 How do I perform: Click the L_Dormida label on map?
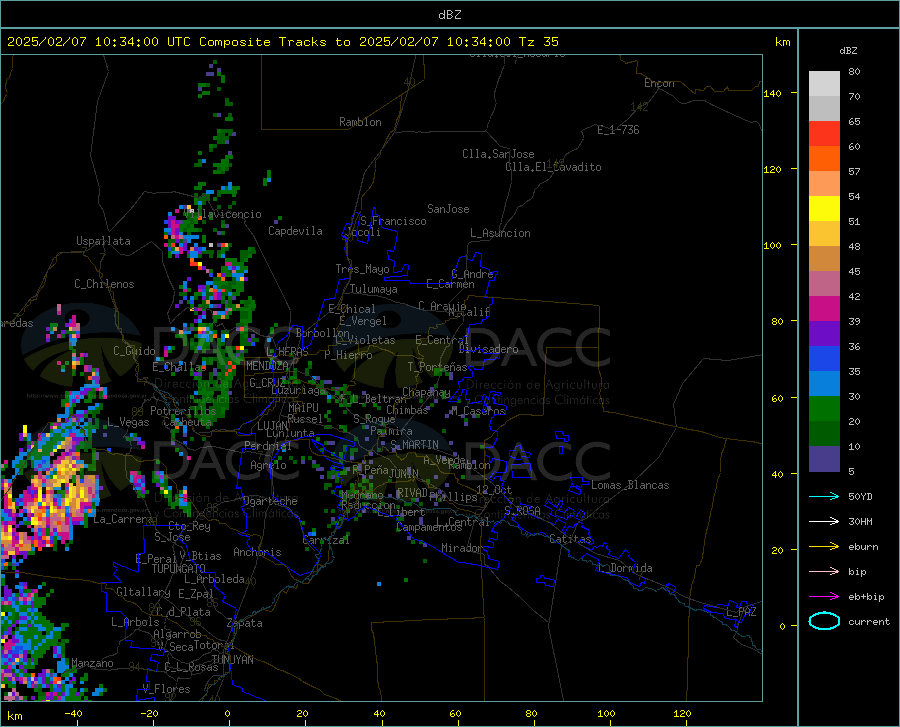pos(625,568)
